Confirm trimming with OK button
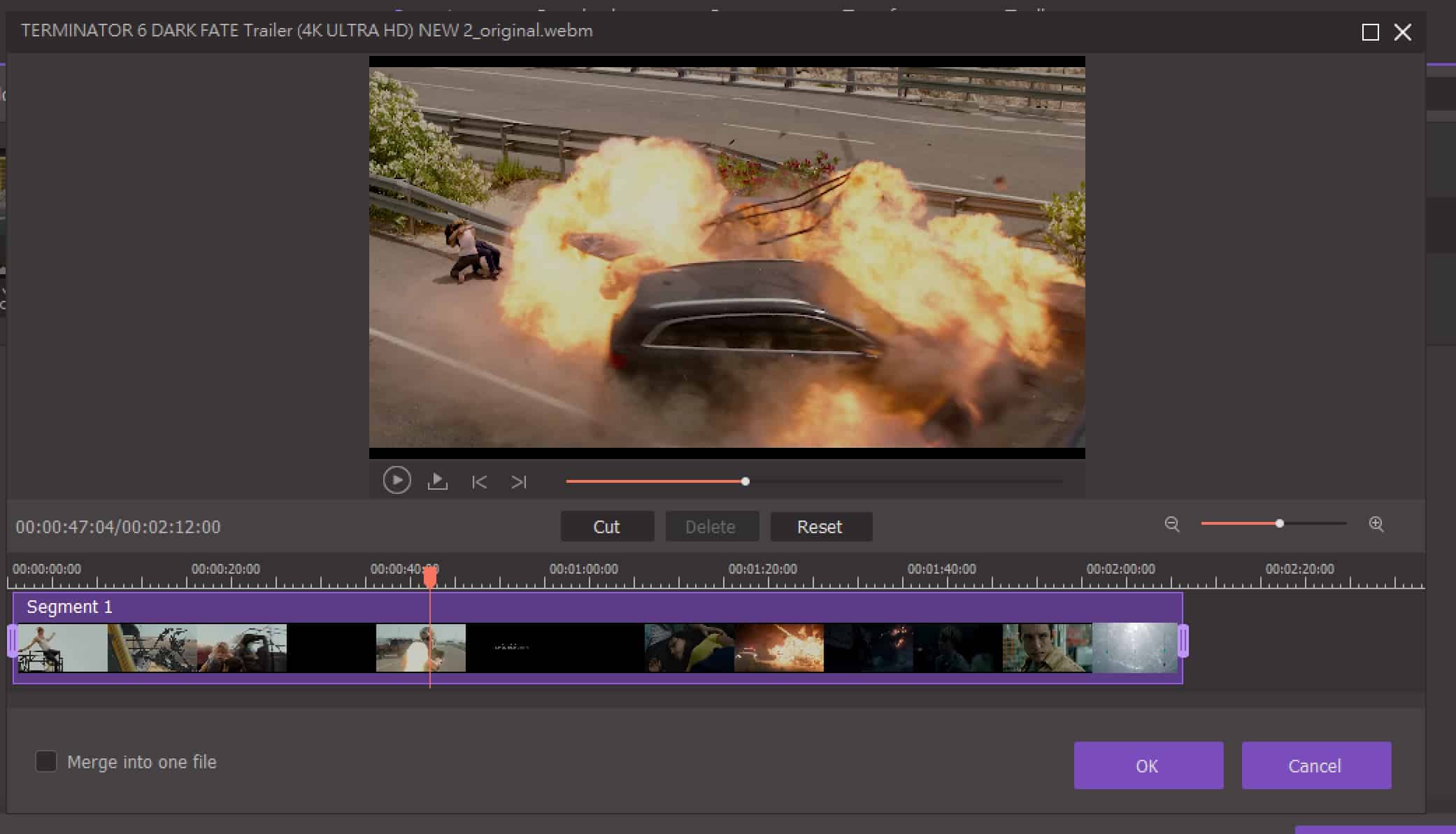The width and height of the screenshot is (1456, 834). point(1148,765)
